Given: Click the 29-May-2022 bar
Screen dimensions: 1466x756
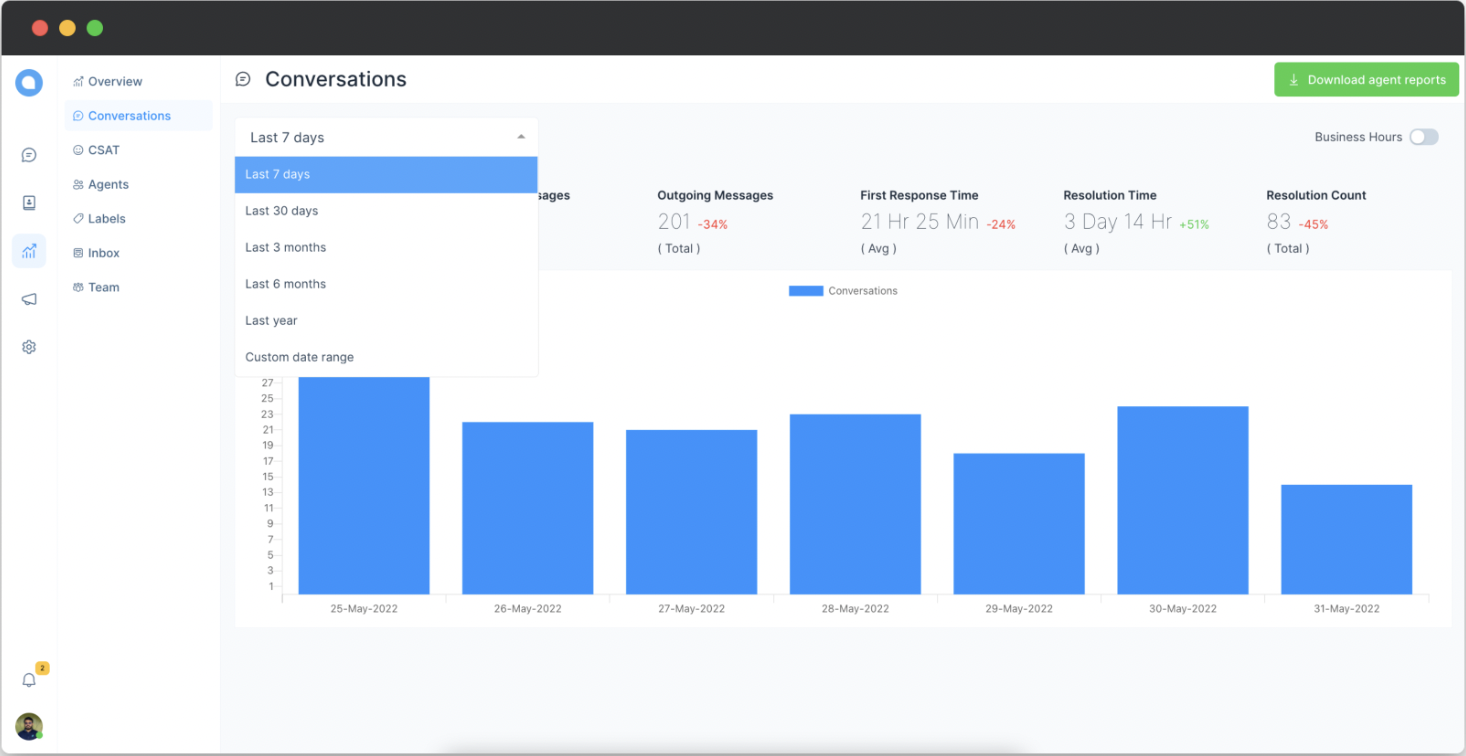Looking at the screenshot, I should pos(1019,524).
